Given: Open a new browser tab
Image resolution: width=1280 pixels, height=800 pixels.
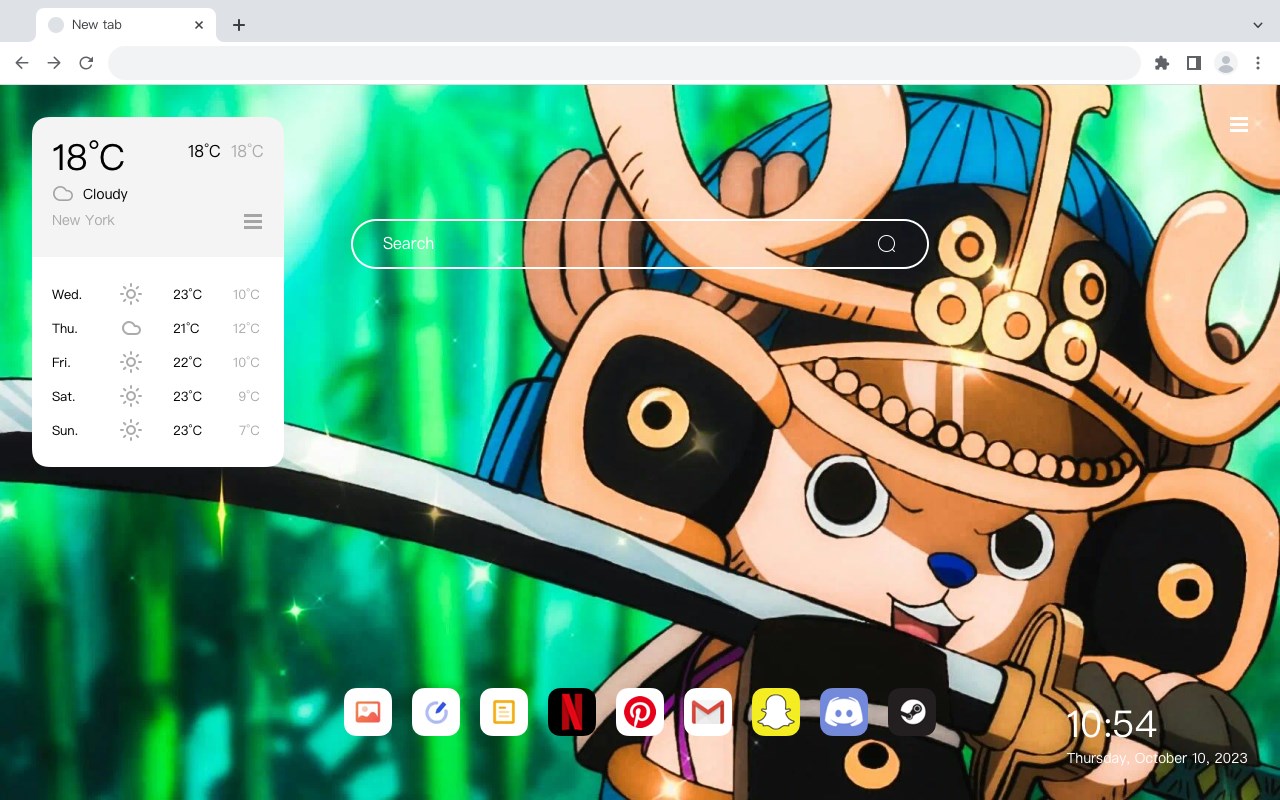Looking at the screenshot, I should 239,25.
